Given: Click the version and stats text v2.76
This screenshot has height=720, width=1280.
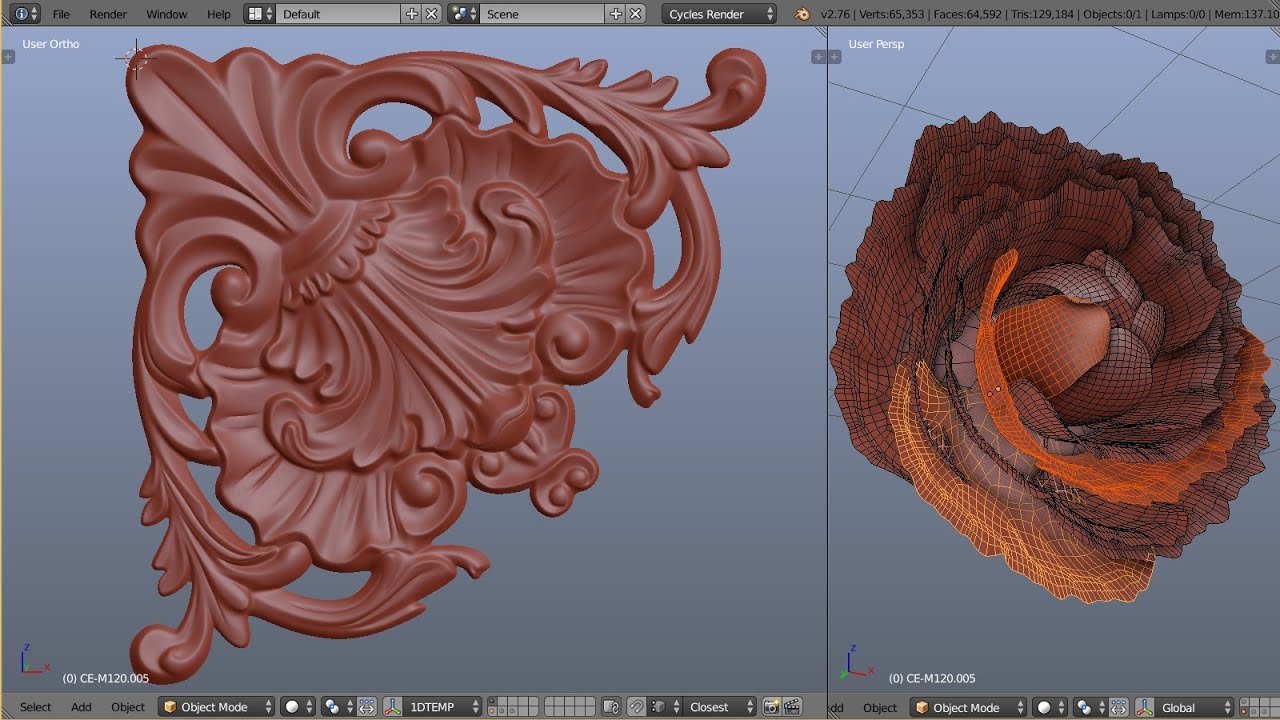Looking at the screenshot, I should coord(1048,14).
